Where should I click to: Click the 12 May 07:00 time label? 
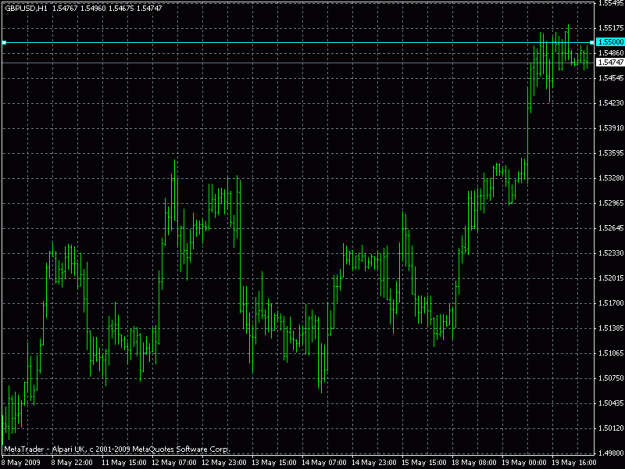click(174, 462)
